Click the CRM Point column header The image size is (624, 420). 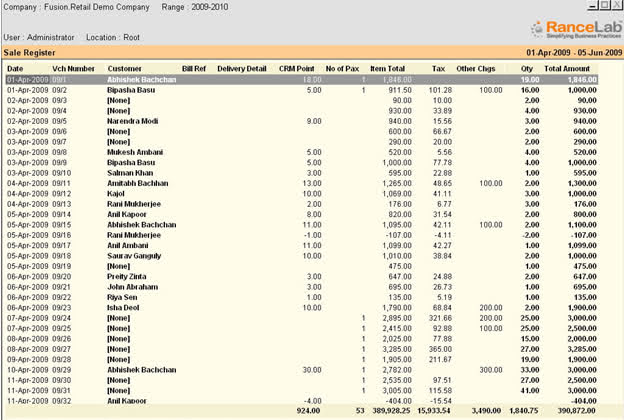[296, 68]
